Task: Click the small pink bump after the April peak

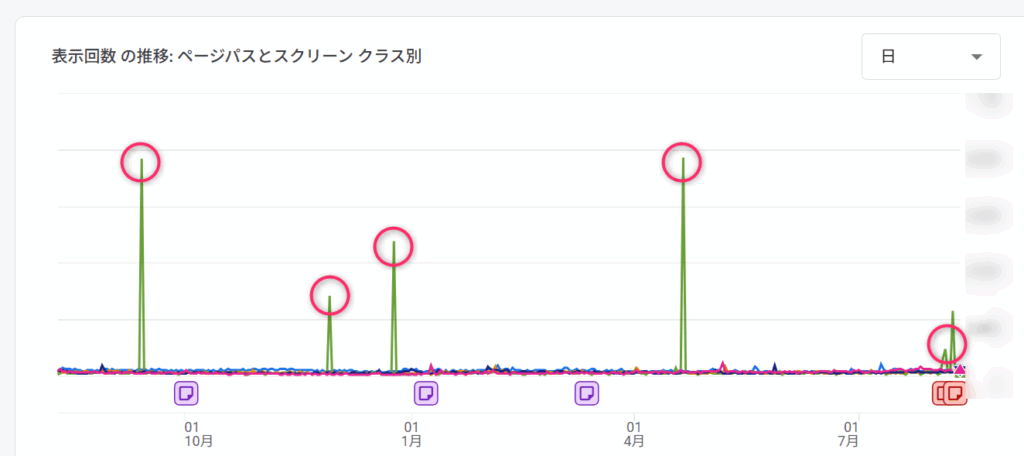Action: click(x=722, y=365)
